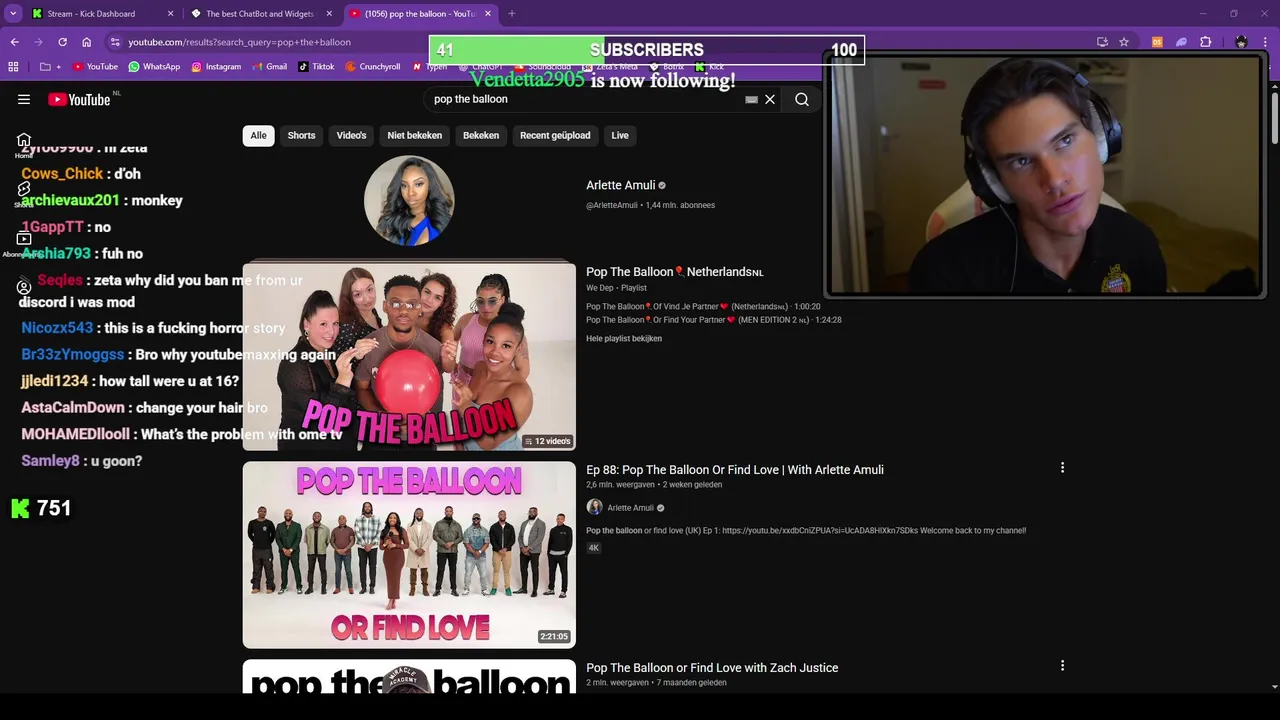The width and height of the screenshot is (1280, 720).
Task: Clear the search query with X
Action: point(770,99)
